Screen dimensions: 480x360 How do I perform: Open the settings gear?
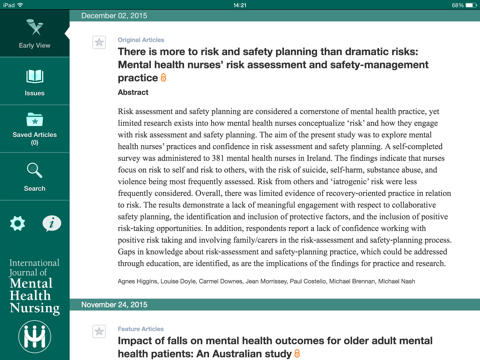18,223
